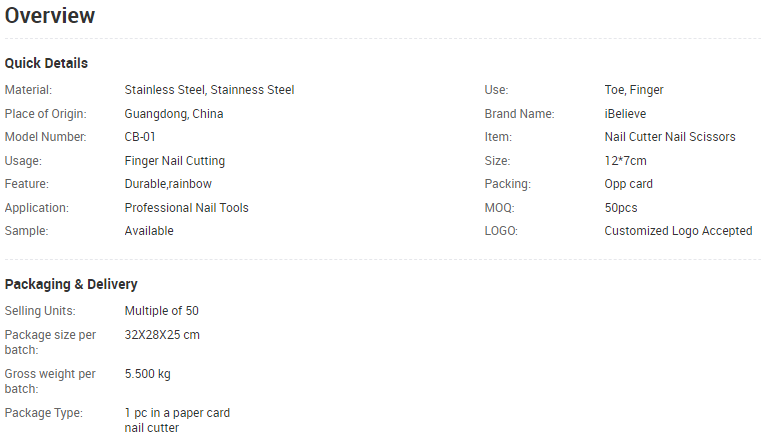
Task: Select the 5.500 kg gross weight value
Action: pos(148,374)
